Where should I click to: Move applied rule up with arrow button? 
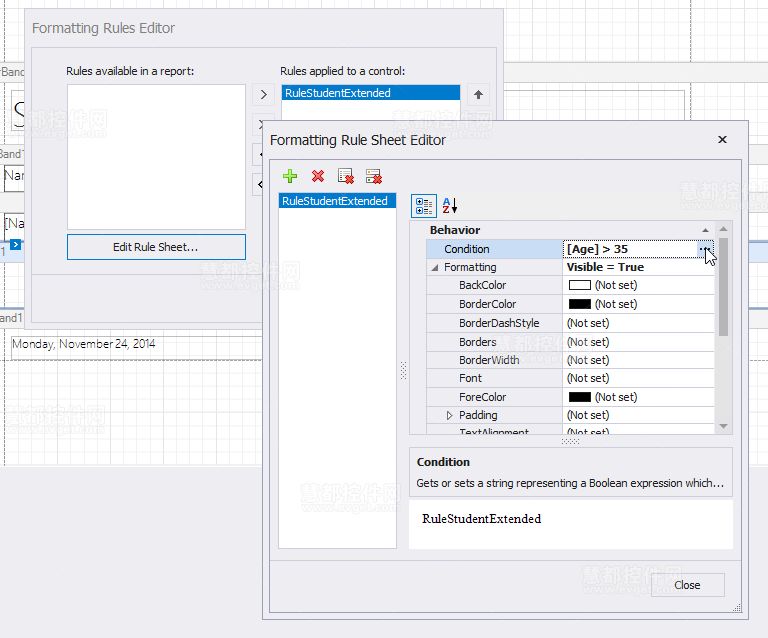click(x=479, y=95)
